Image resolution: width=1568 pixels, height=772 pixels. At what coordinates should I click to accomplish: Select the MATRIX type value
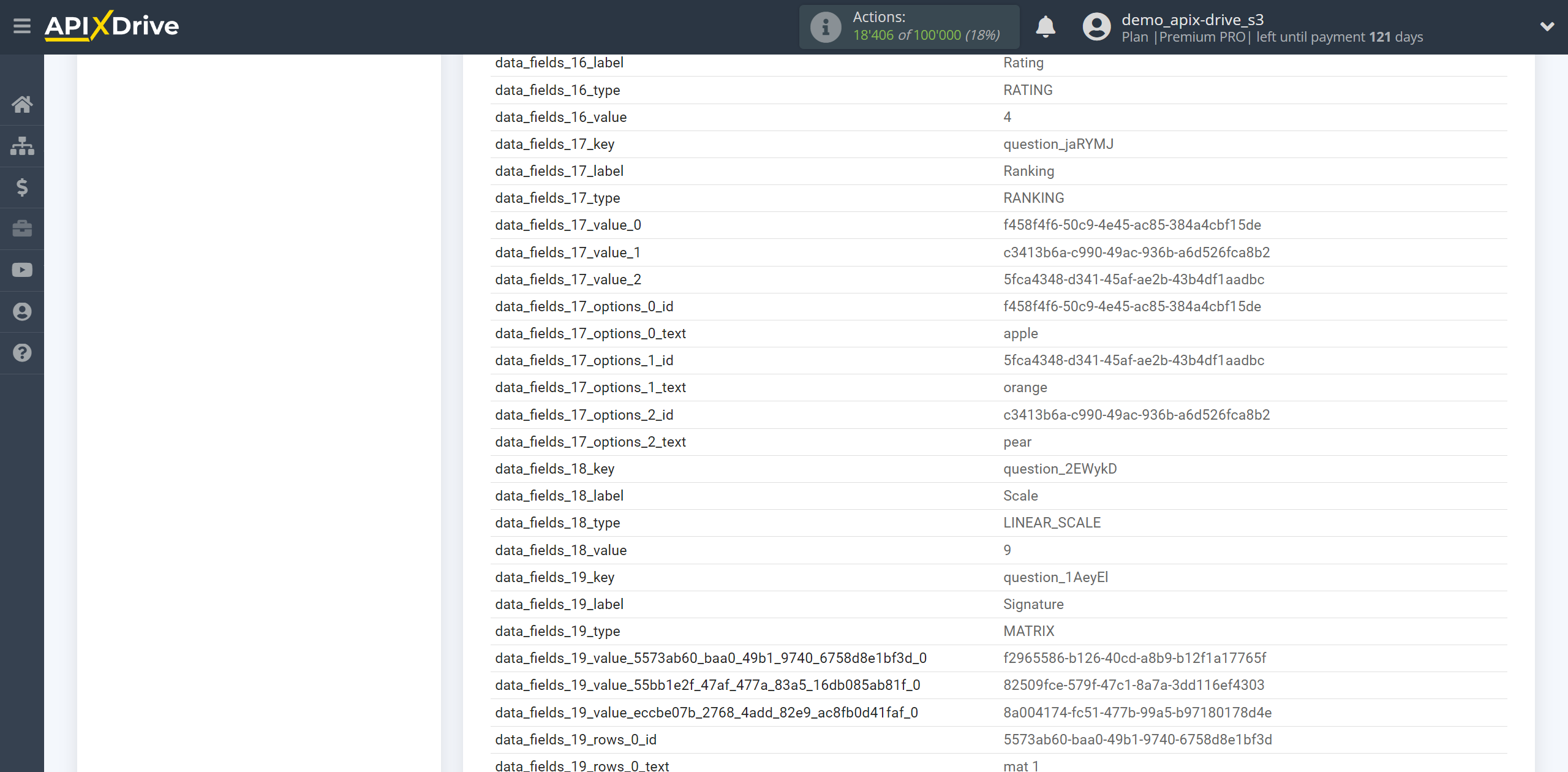[1028, 631]
